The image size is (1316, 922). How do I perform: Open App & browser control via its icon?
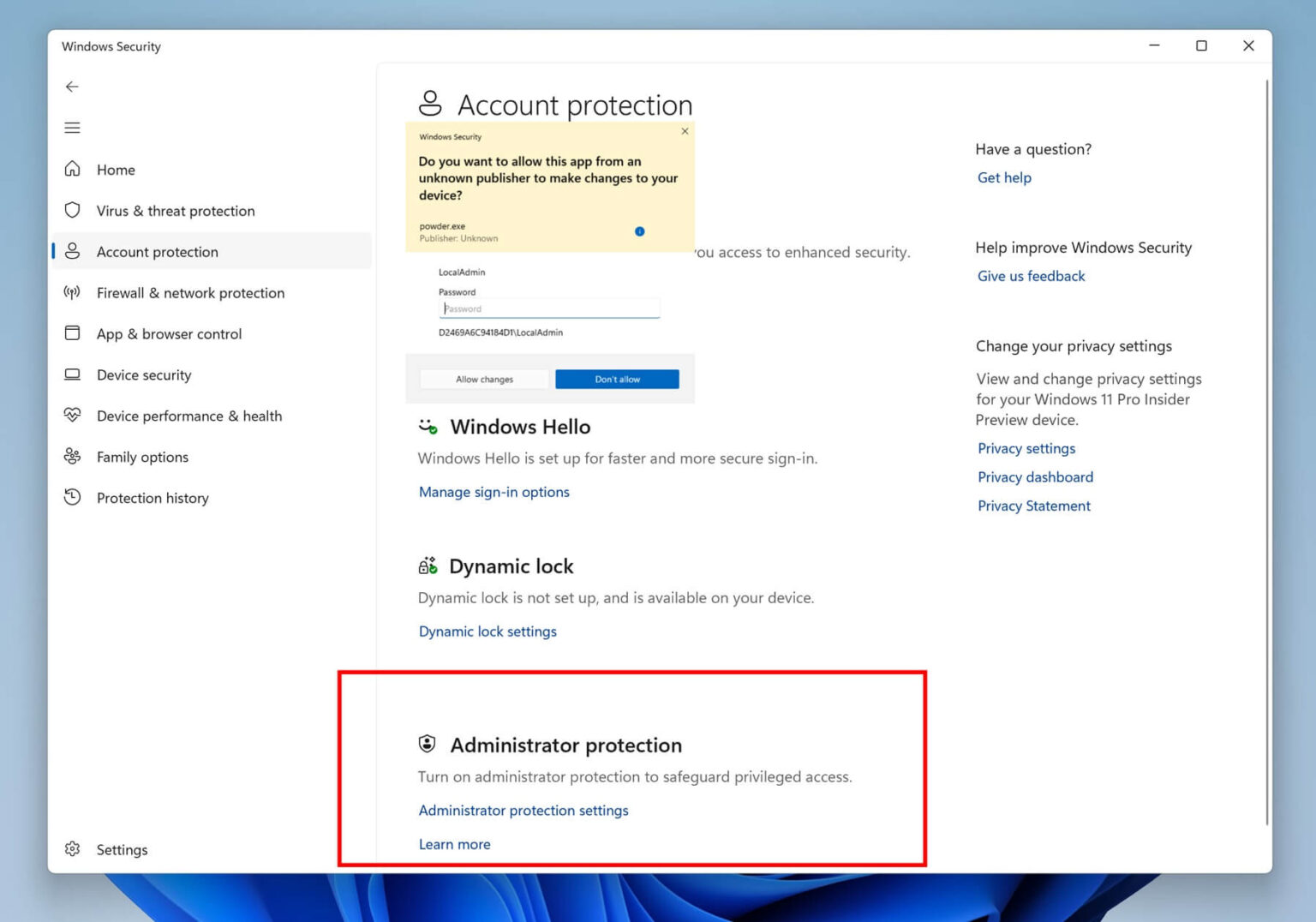coord(73,333)
